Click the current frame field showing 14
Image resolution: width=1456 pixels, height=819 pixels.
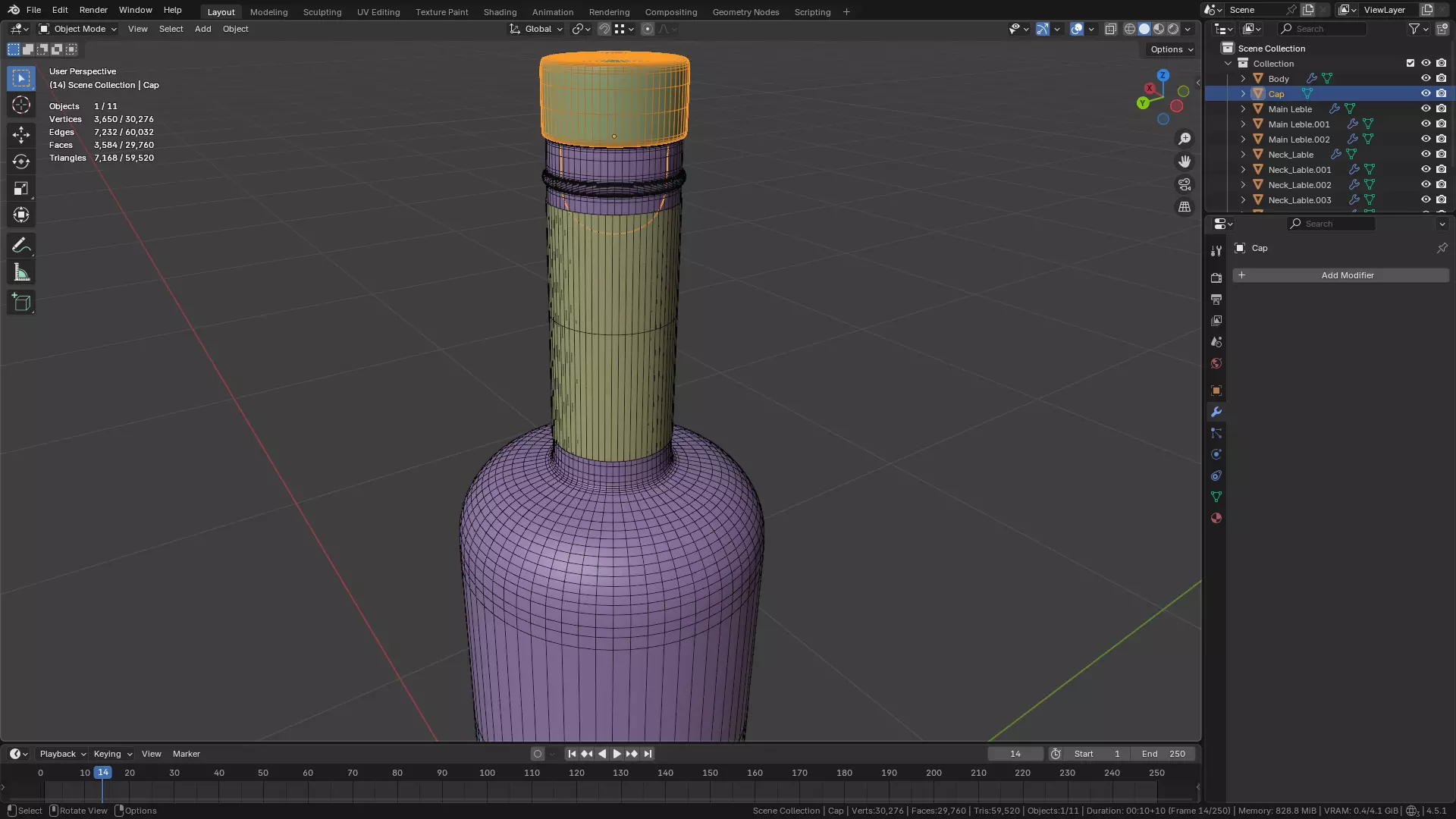pos(1015,754)
